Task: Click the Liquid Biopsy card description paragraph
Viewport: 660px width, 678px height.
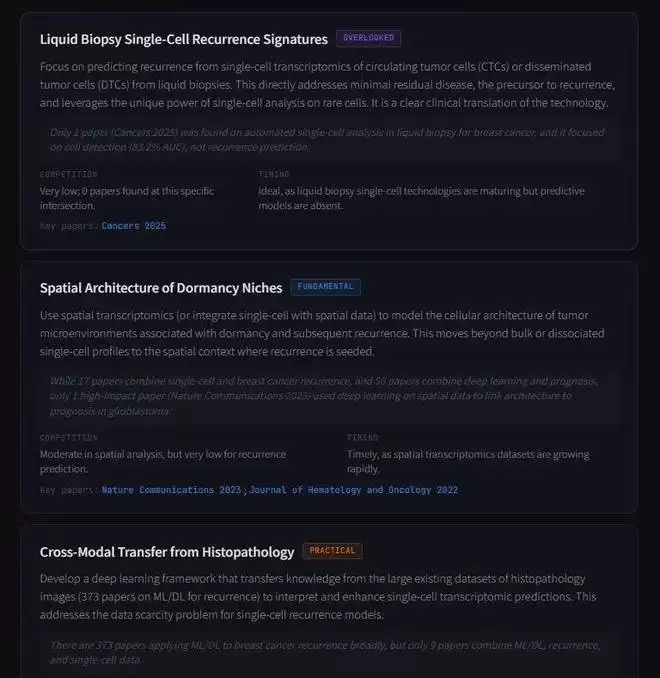Action: coord(328,85)
